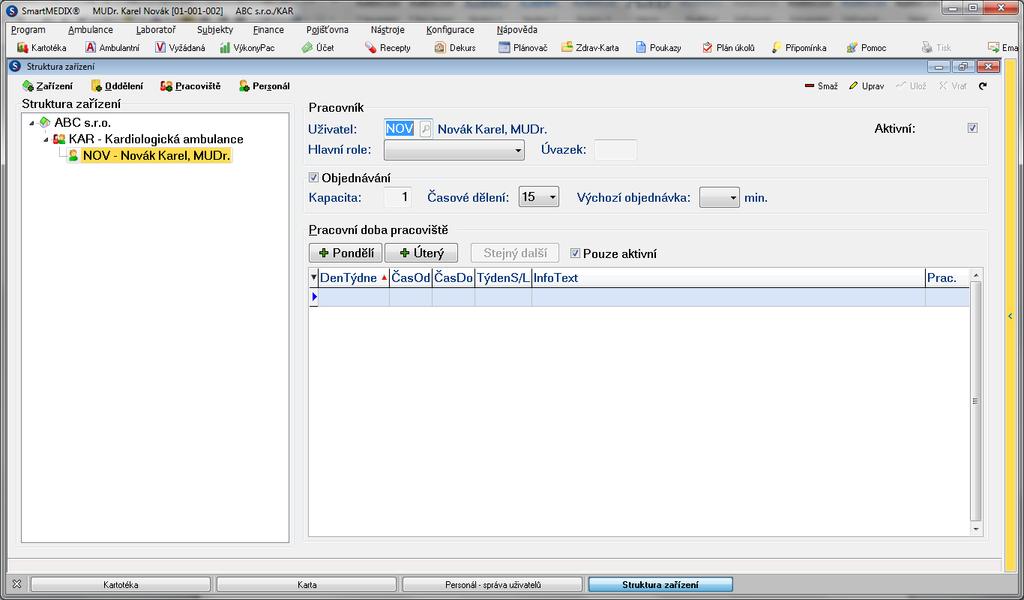Screen dimensions: 1024x600
Task: Click the Stejný další button
Action: [x=515, y=253]
